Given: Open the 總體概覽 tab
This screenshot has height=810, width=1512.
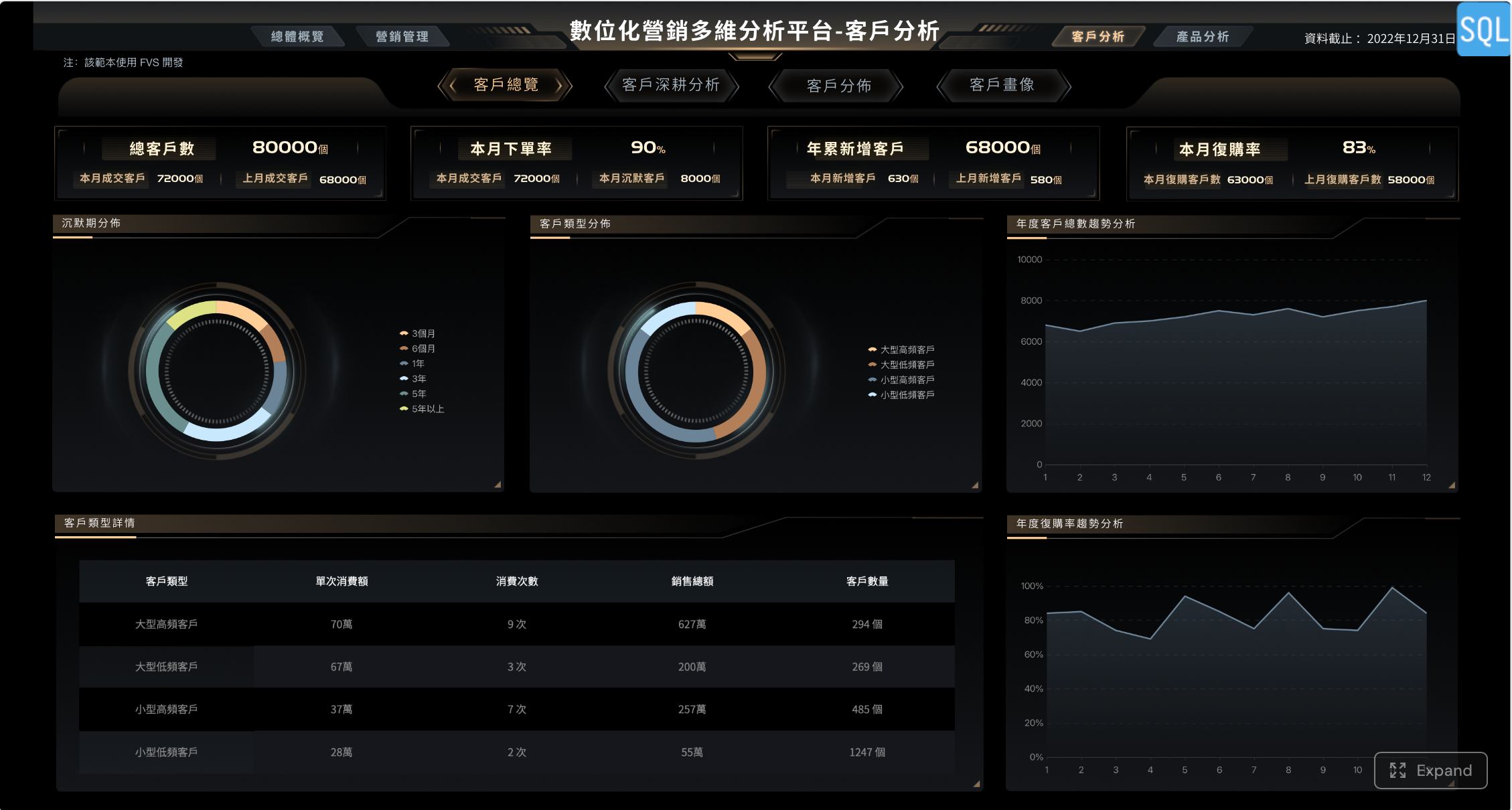Looking at the screenshot, I should point(297,37).
